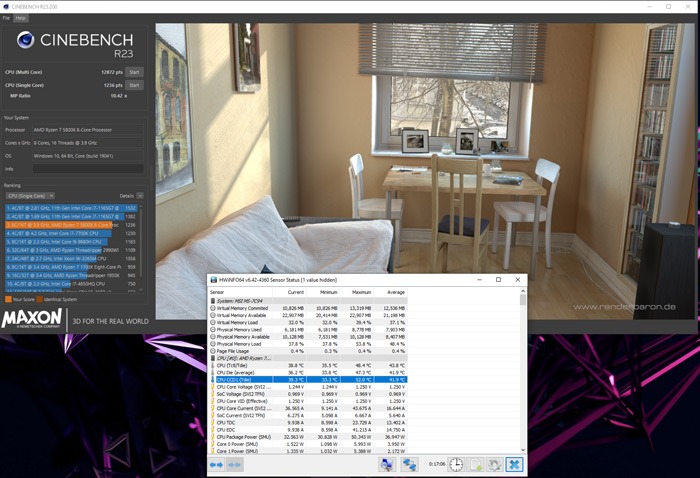
Task: Select ranking entry 8 AMD Ryzen 7 1700X
Action: click(x=71, y=267)
